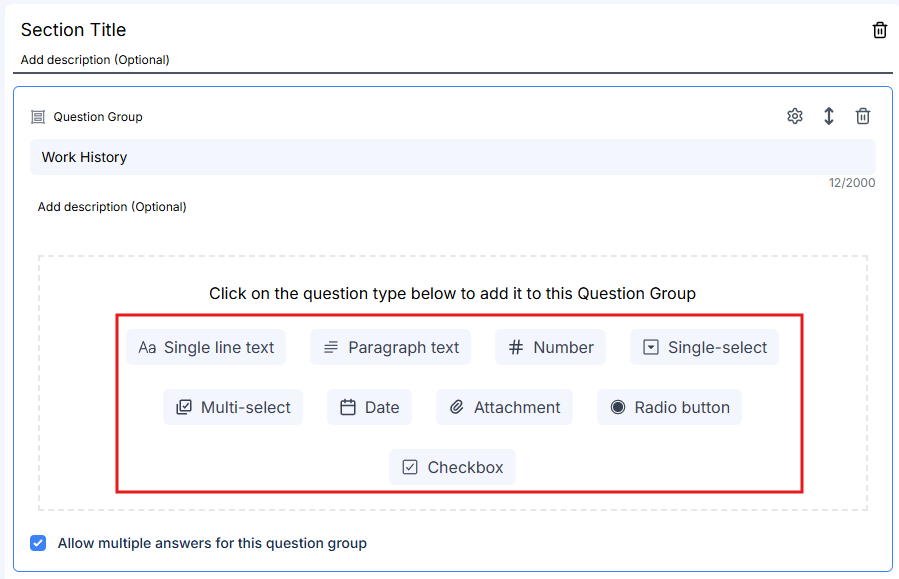
Task: Add a Paragraph text question
Action: pyautogui.click(x=390, y=347)
